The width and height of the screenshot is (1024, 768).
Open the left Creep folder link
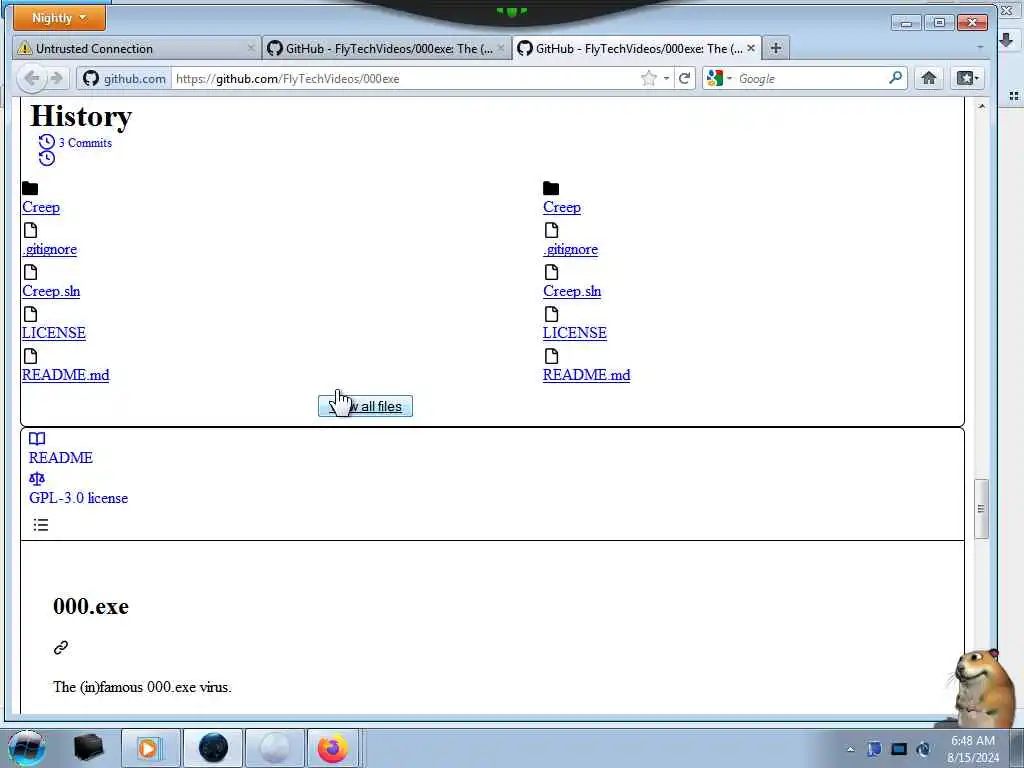click(x=41, y=207)
